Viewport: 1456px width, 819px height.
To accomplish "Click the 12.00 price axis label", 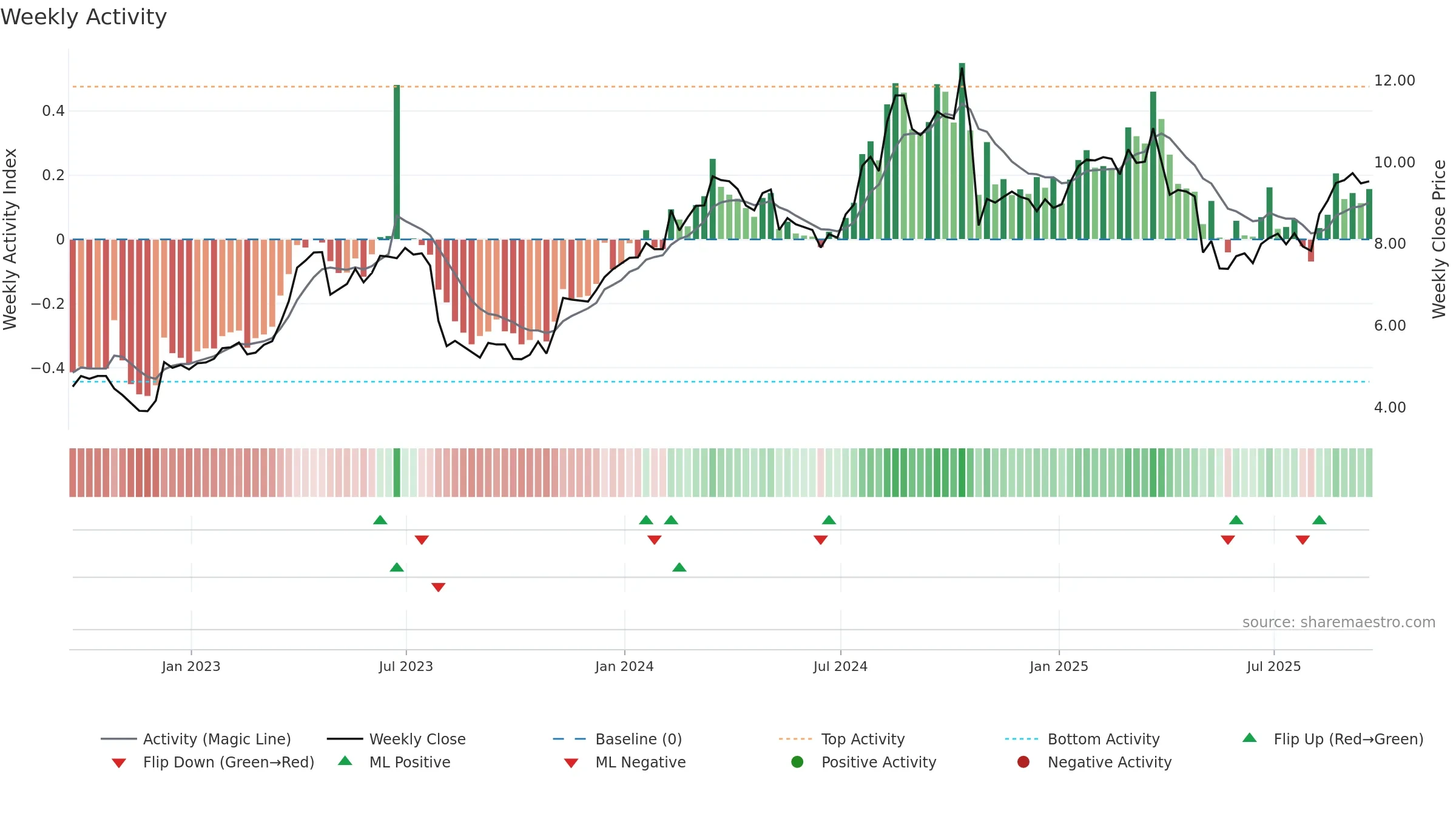I will click(1394, 81).
